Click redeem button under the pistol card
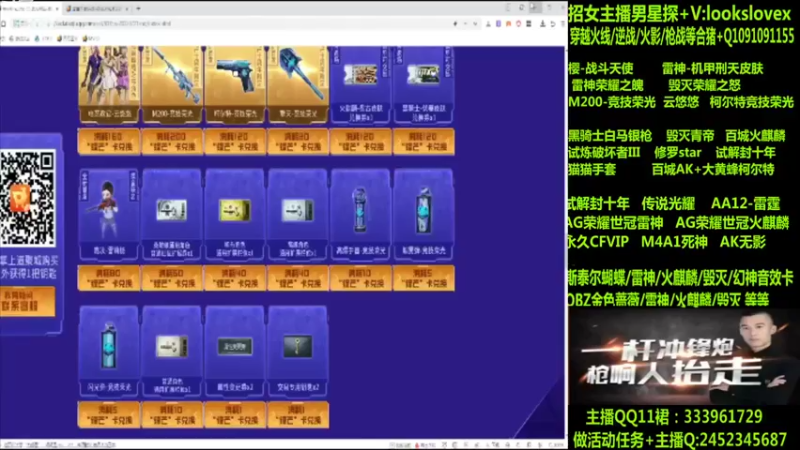This screenshot has height=450, width=800. coord(235,141)
